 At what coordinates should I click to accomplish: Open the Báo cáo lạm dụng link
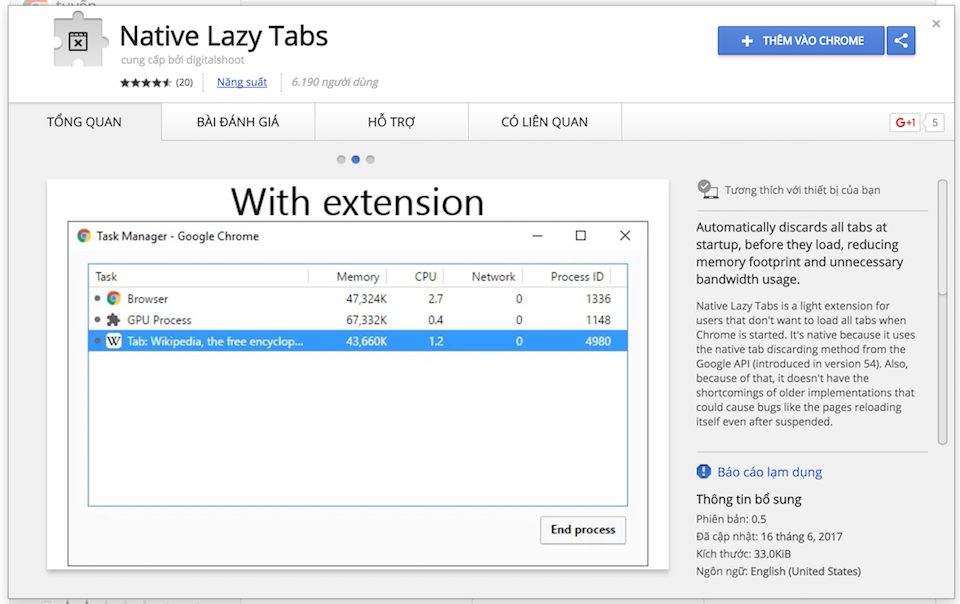point(770,472)
